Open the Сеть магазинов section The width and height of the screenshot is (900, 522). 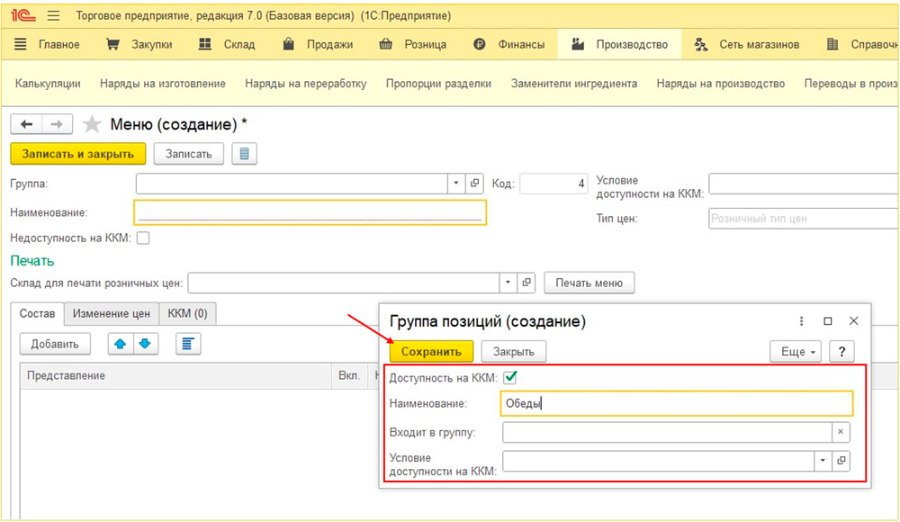pyautogui.click(x=747, y=44)
